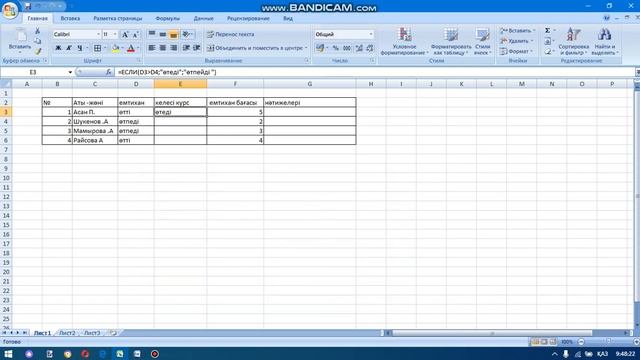Increase decimal places button
Viewport: 640px width, 360px height.
359,48
